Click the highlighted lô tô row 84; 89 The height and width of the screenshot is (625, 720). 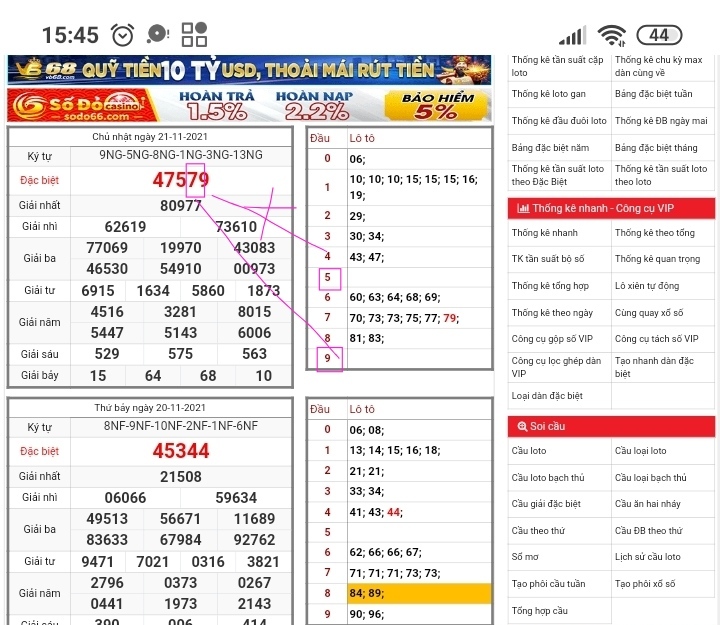(419, 593)
